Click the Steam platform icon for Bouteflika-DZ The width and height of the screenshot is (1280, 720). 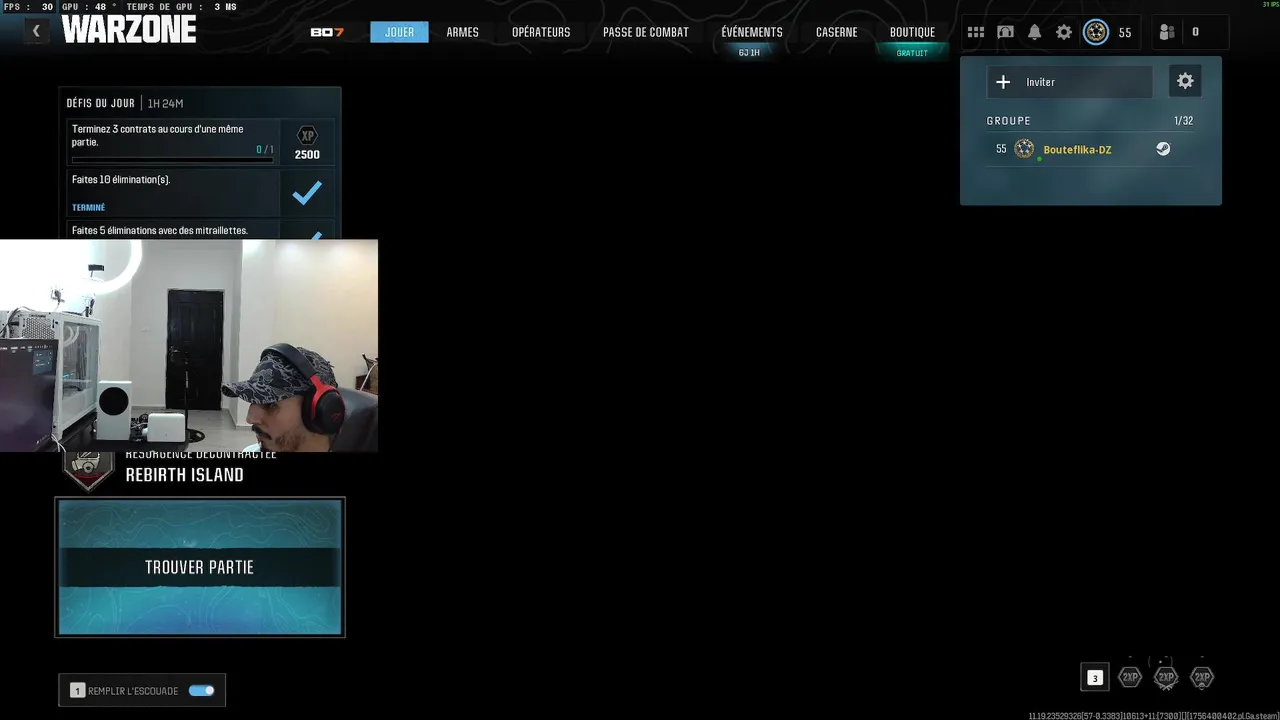click(x=1163, y=149)
